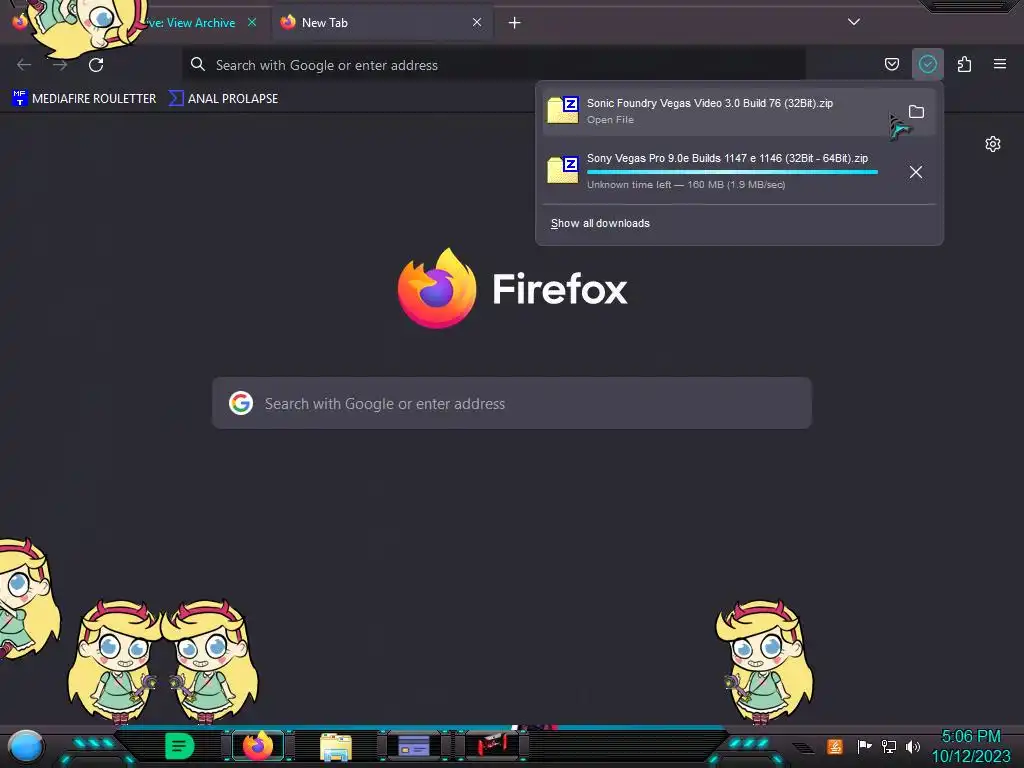Go back using the back arrow
The image size is (1024, 768).
24,65
